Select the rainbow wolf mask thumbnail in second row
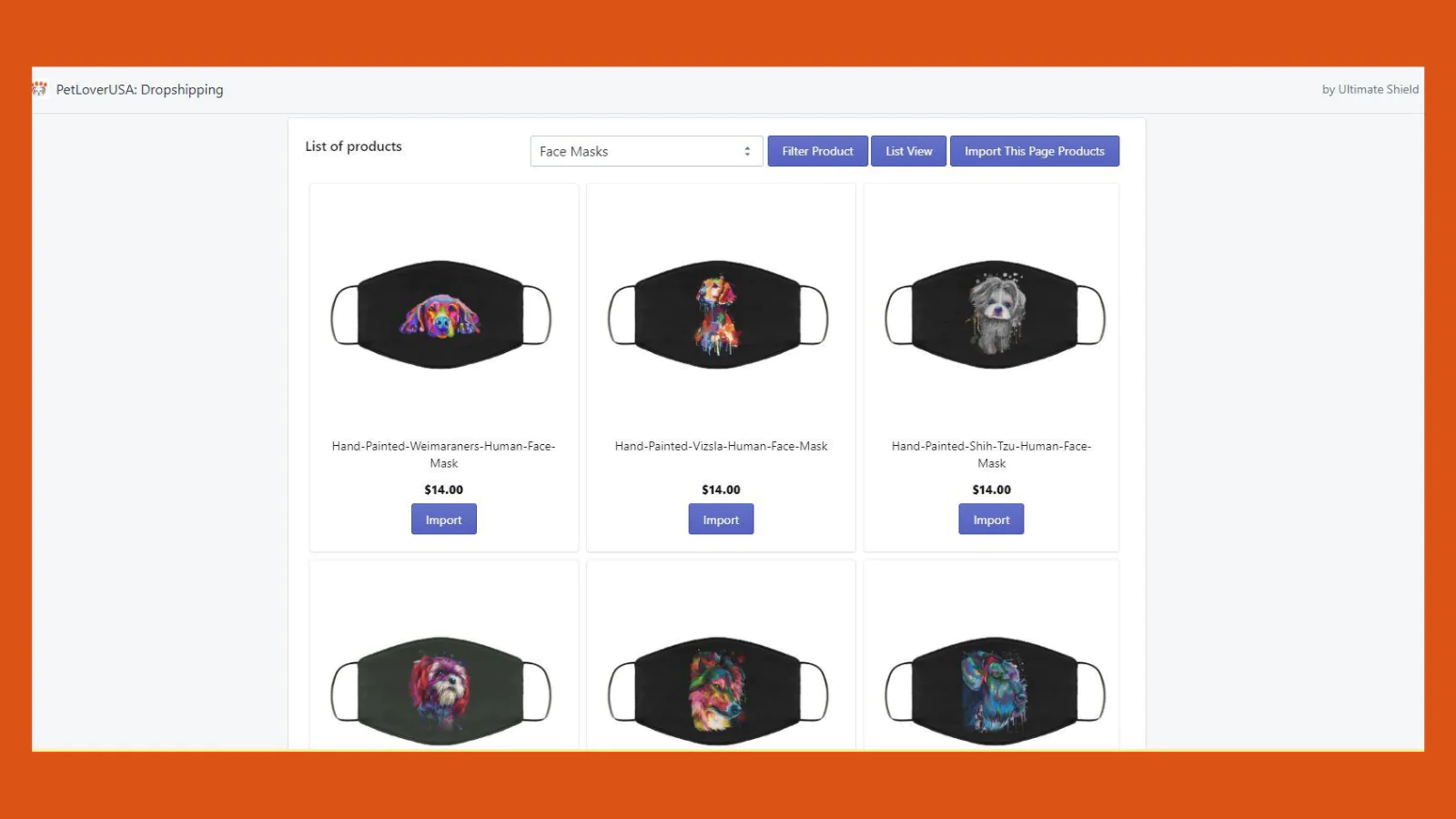The width and height of the screenshot is (1456, 819). coord(718,692)
